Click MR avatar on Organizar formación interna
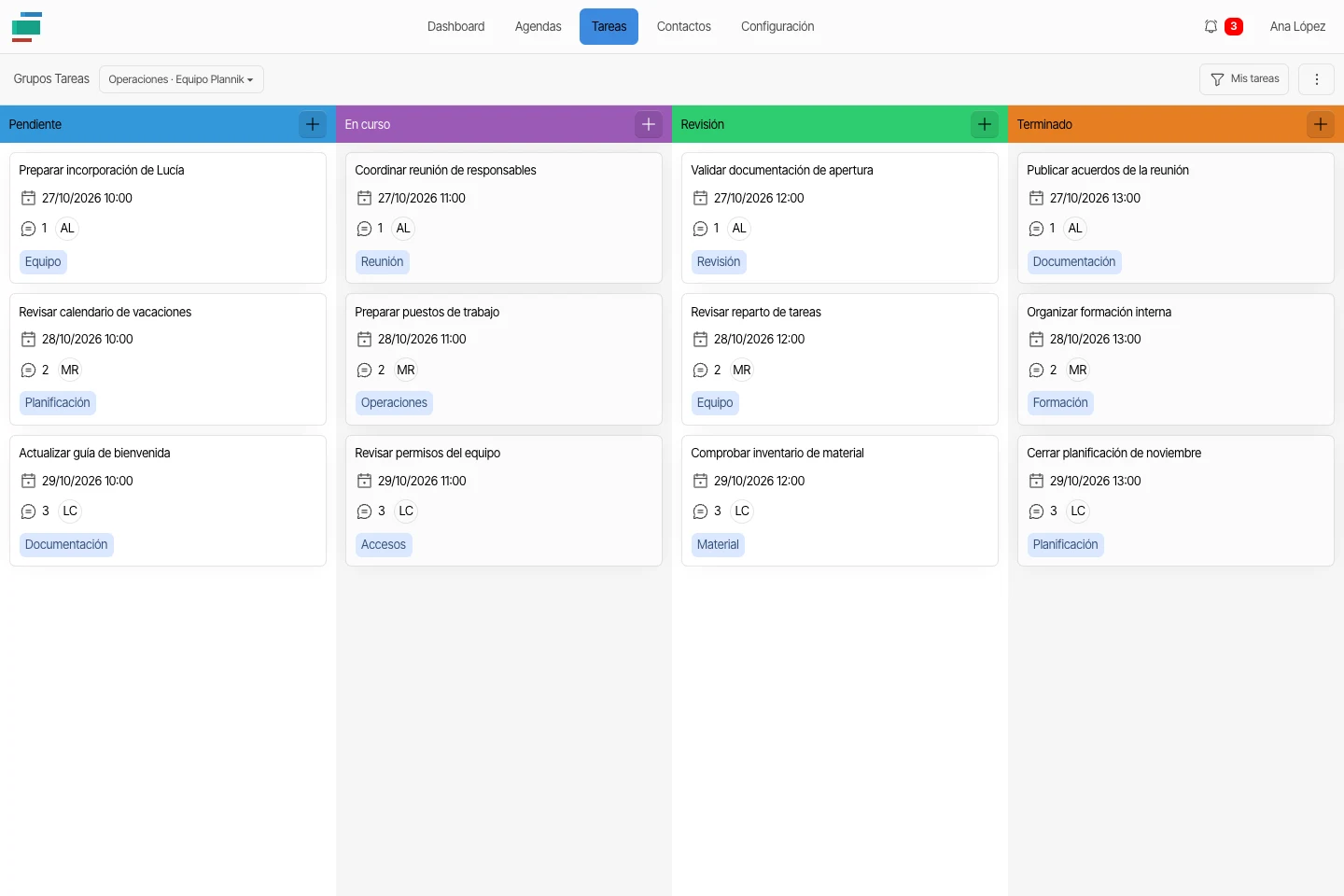This screenshot has width=1344, height=896. [1078, 371]
